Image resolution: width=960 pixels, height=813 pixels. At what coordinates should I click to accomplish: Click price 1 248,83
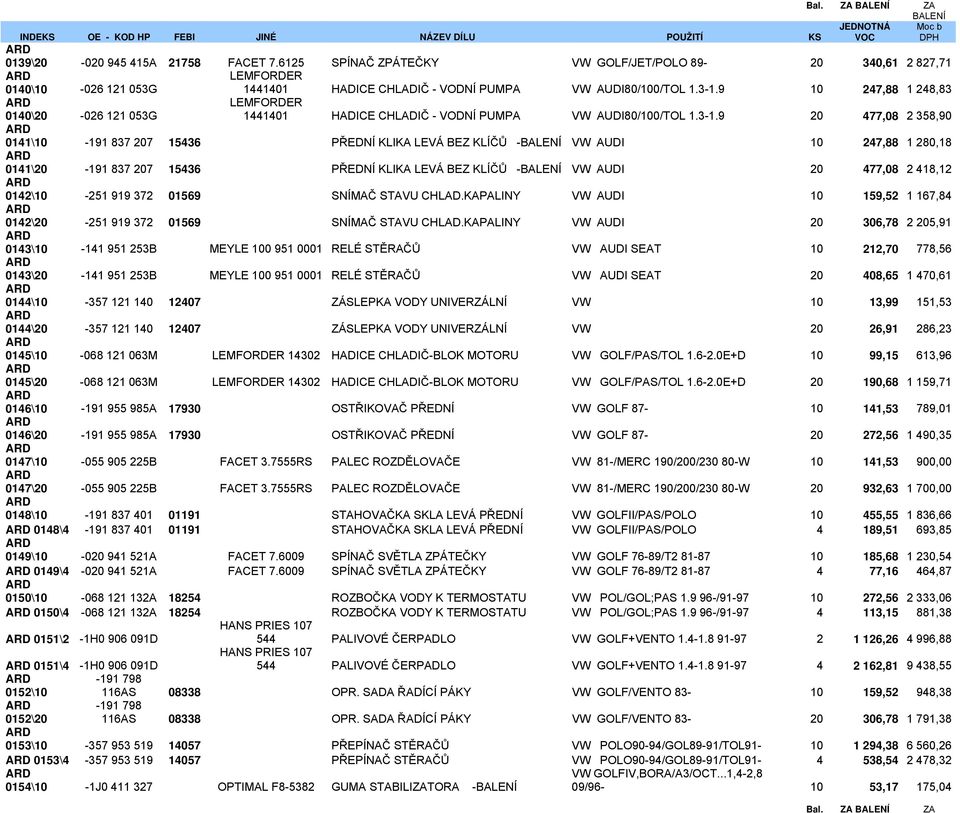929,89
